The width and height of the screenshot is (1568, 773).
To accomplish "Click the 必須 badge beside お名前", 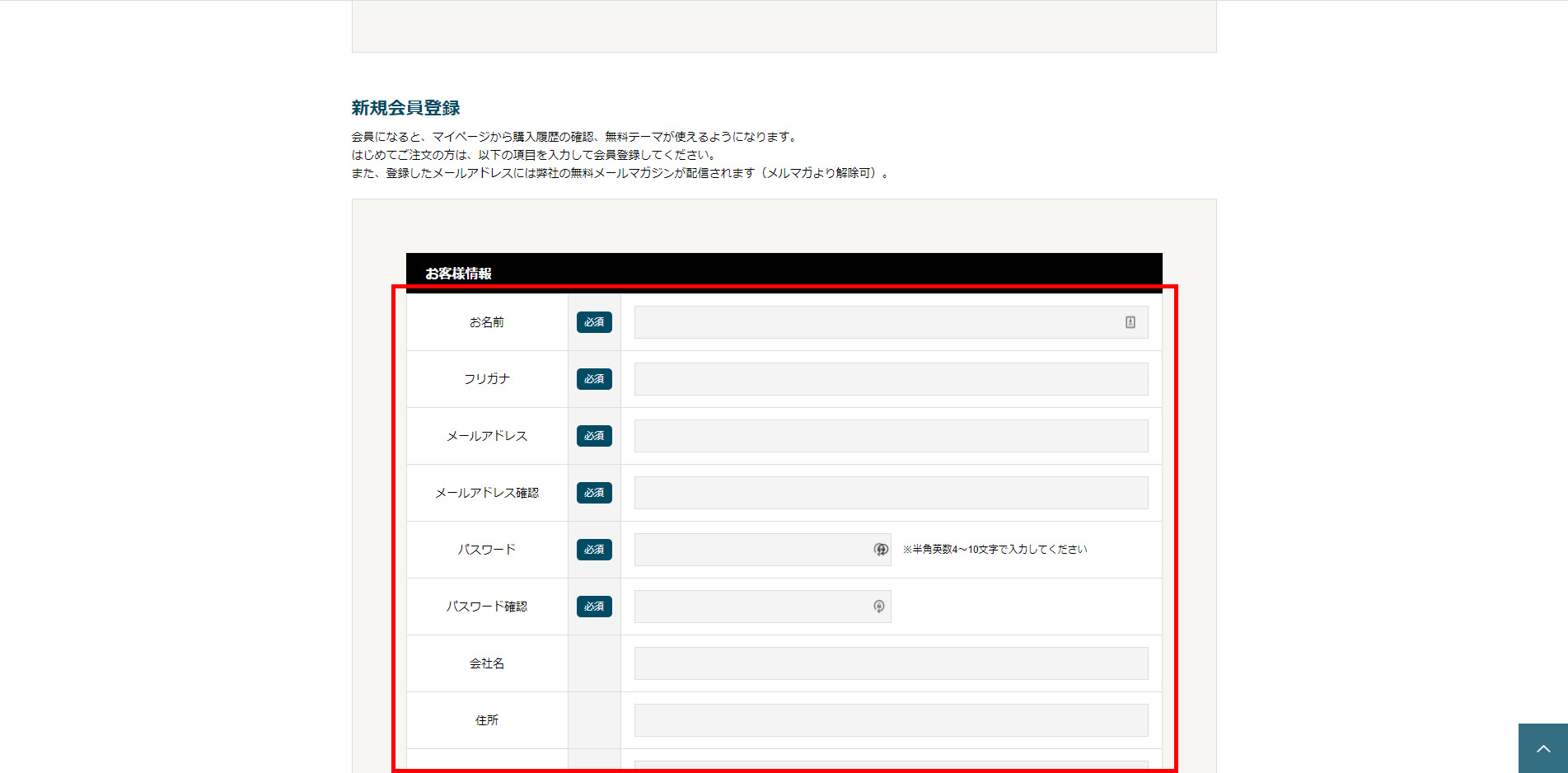I will click(x=594, y=322).
